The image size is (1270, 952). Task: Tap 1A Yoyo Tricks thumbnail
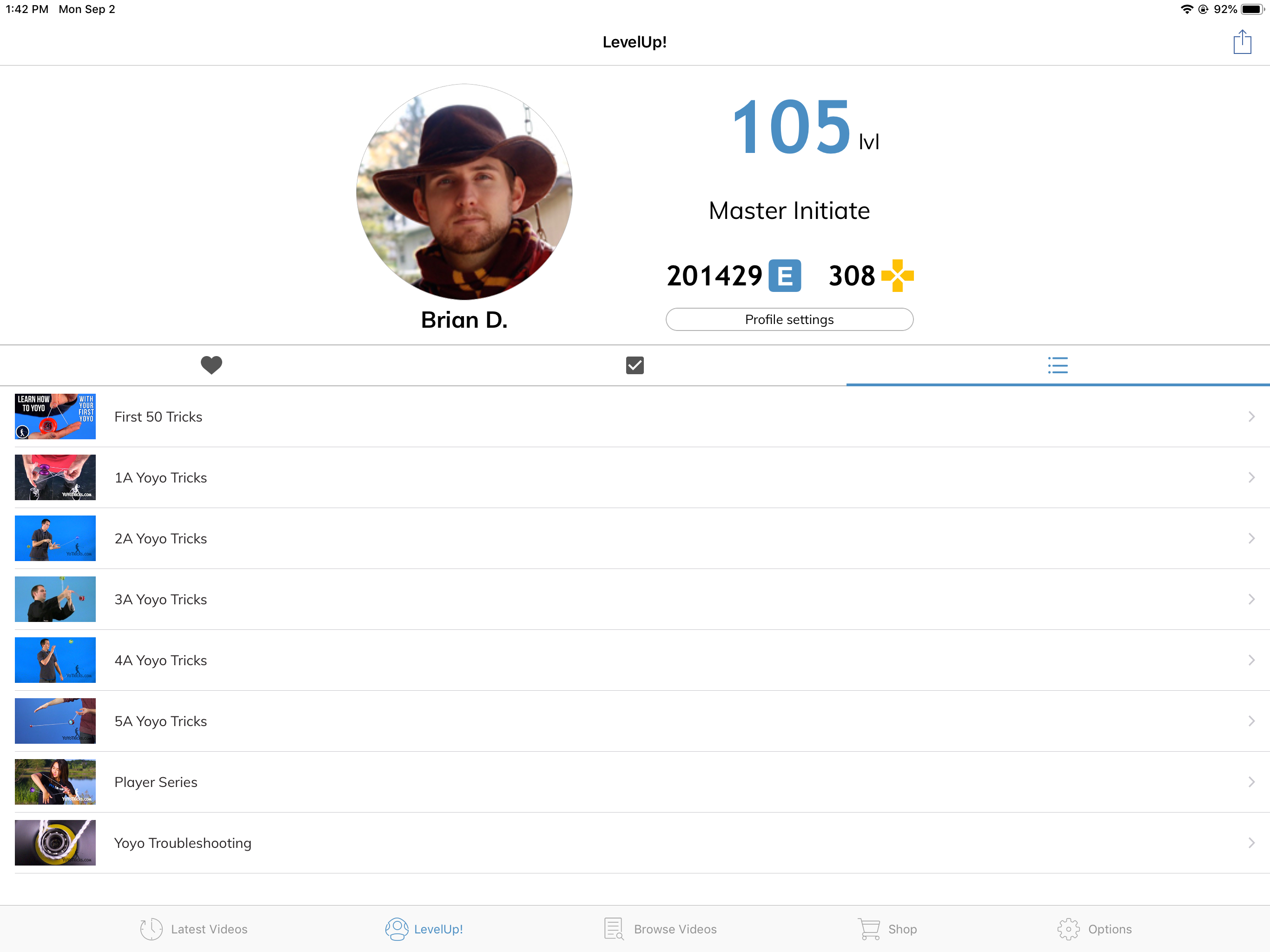pyautogui.click(x=55, y=477)
